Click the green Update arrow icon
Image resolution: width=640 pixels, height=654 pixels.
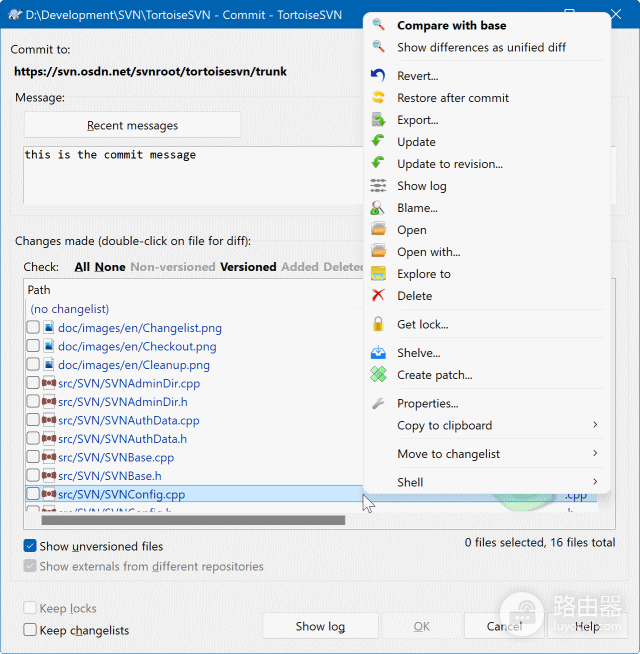(378, 141)
